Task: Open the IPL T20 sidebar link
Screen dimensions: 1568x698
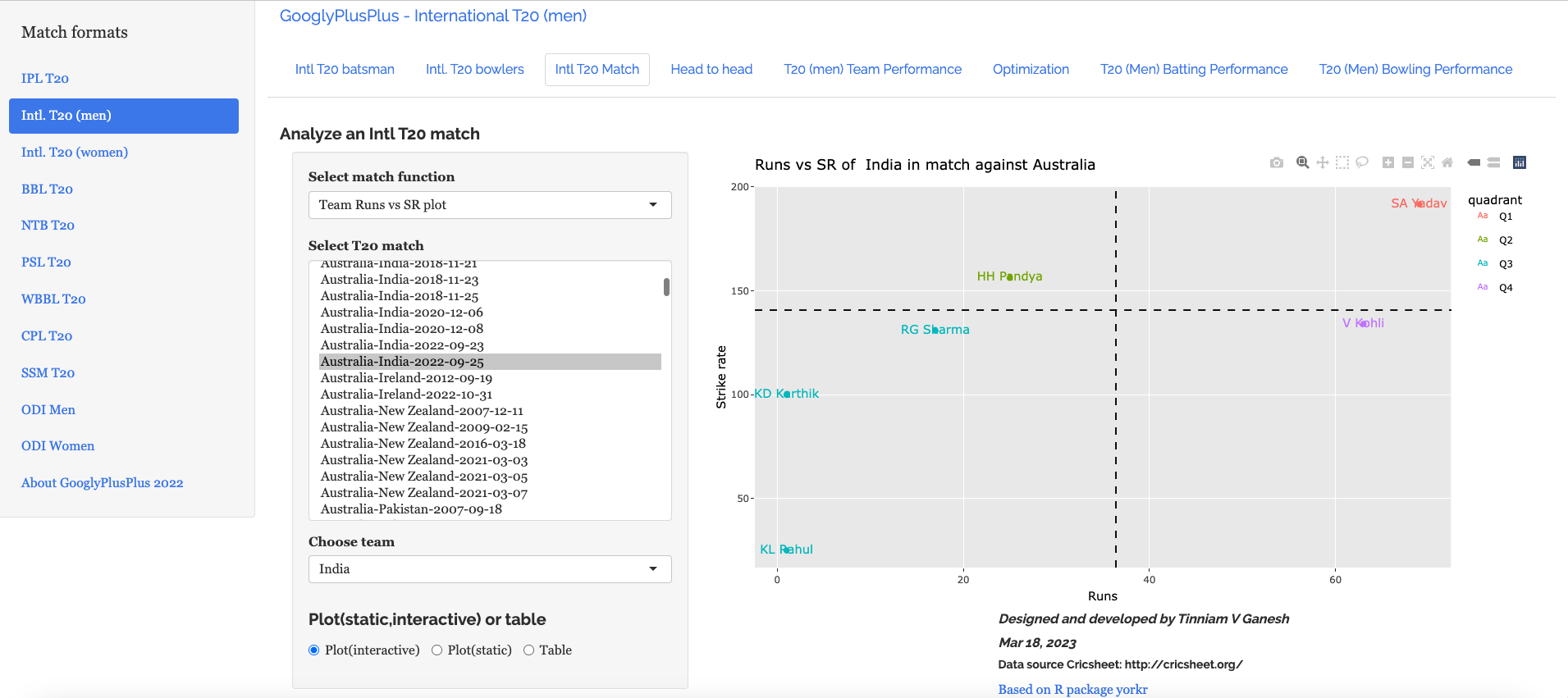Action: click(45, 79)
